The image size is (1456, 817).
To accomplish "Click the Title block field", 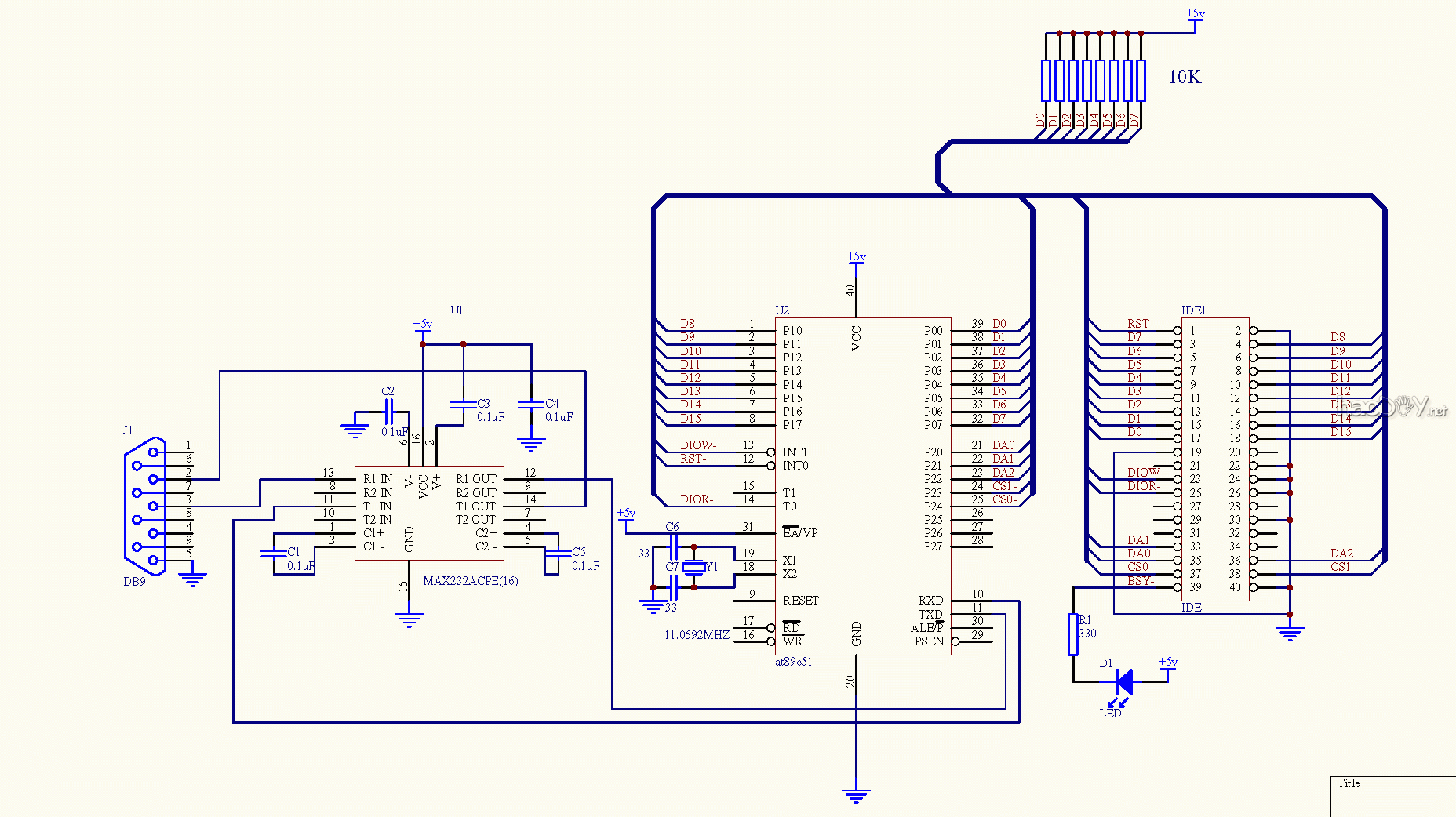I will click(x=1392, y=795).
